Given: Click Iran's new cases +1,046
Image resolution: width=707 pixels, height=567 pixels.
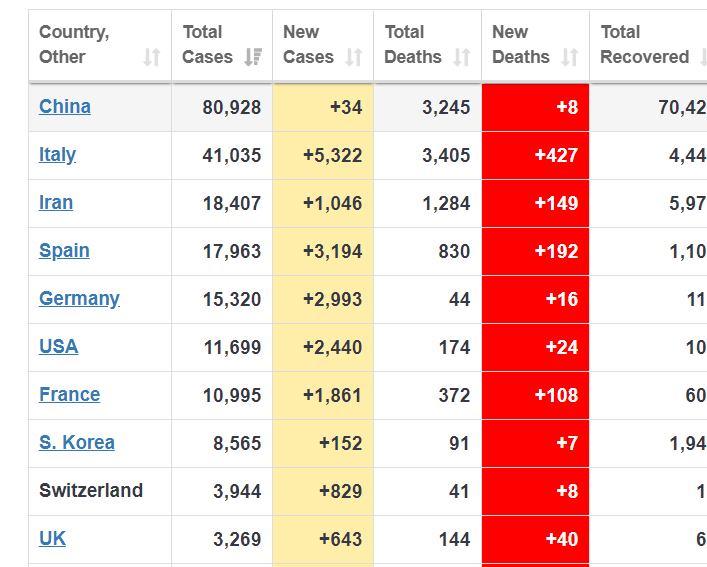Looking at the screenshot, I should (x=333, y=204).
